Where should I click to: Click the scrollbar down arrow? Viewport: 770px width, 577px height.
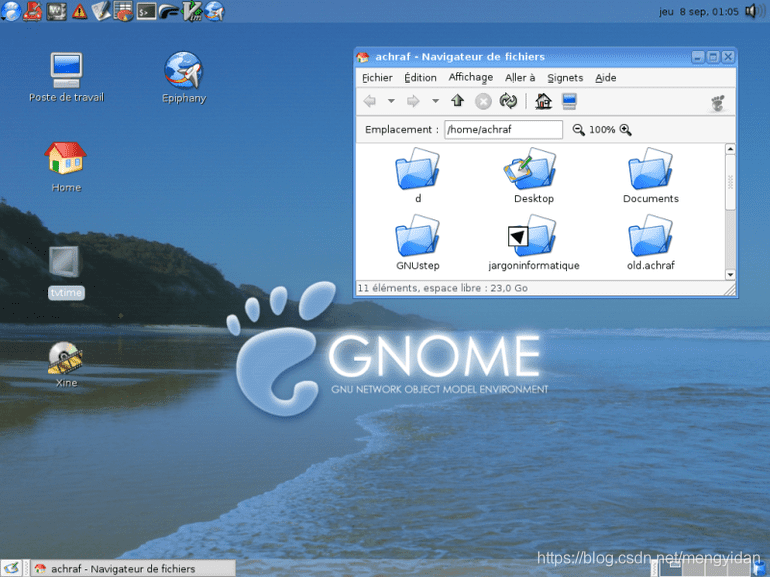(x=730, y=275)
